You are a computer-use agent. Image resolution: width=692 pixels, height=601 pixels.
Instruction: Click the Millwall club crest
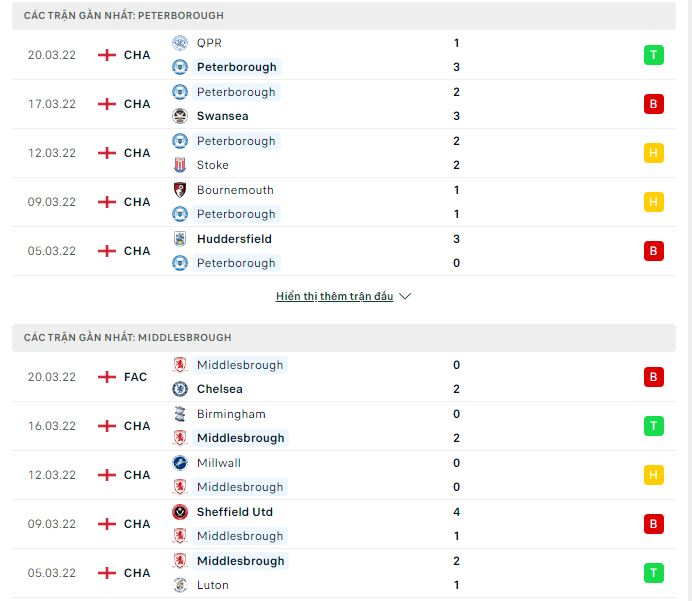[x=180, y=463]
